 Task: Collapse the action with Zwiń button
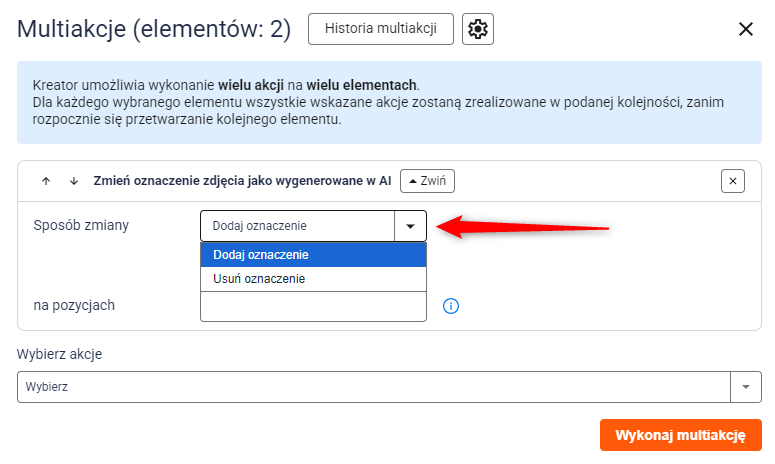click(x=427, y=181)
